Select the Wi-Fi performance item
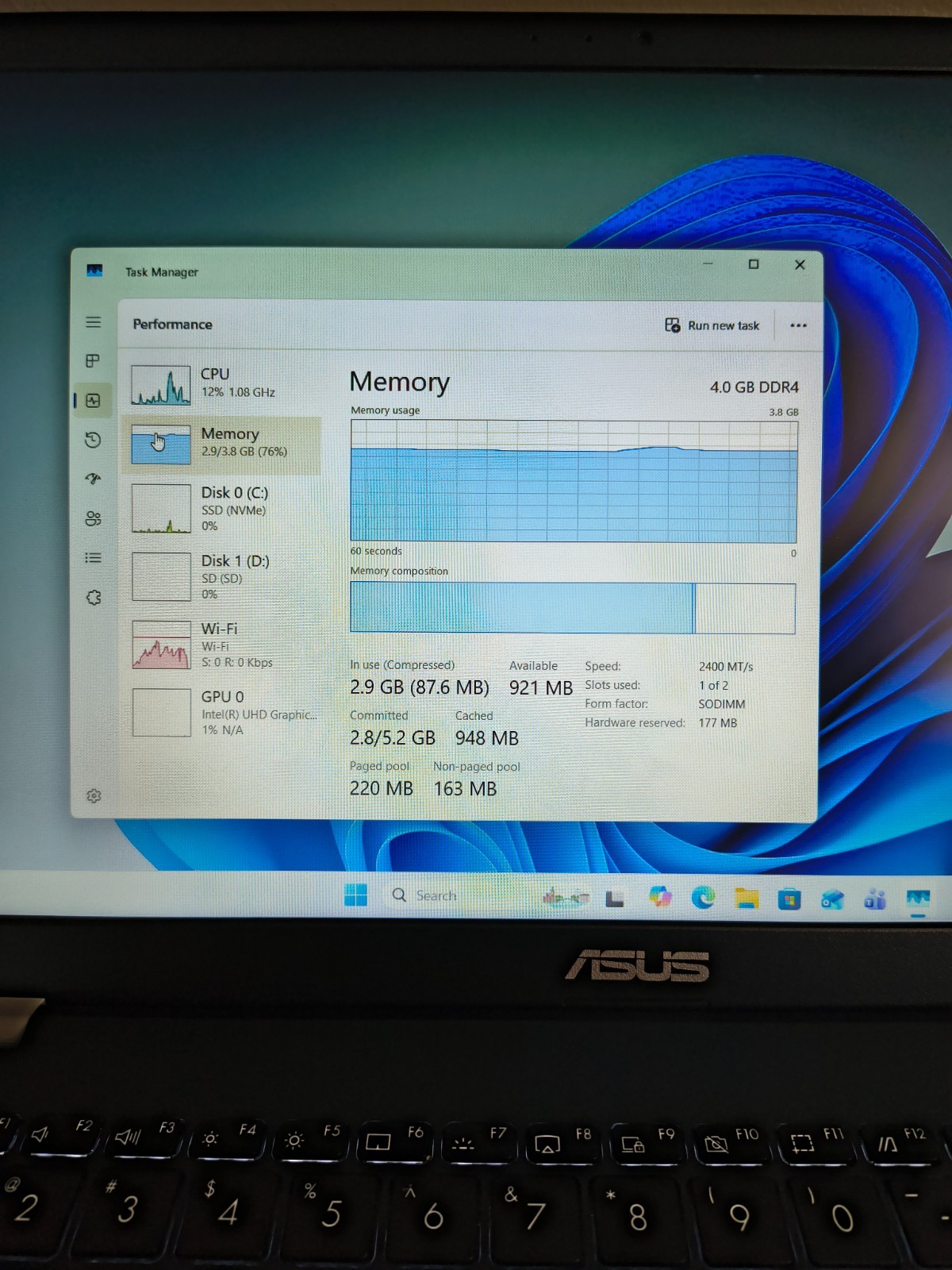The height and width of the screenshot is (1270, 952). (x=222, y=645)
